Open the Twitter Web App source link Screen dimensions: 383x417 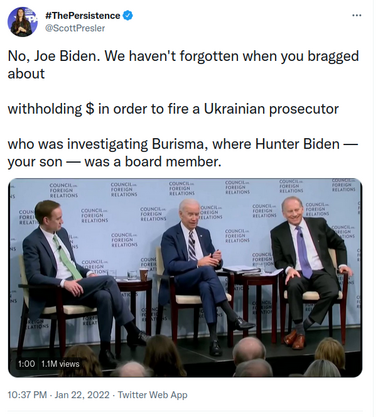[153, 395]
